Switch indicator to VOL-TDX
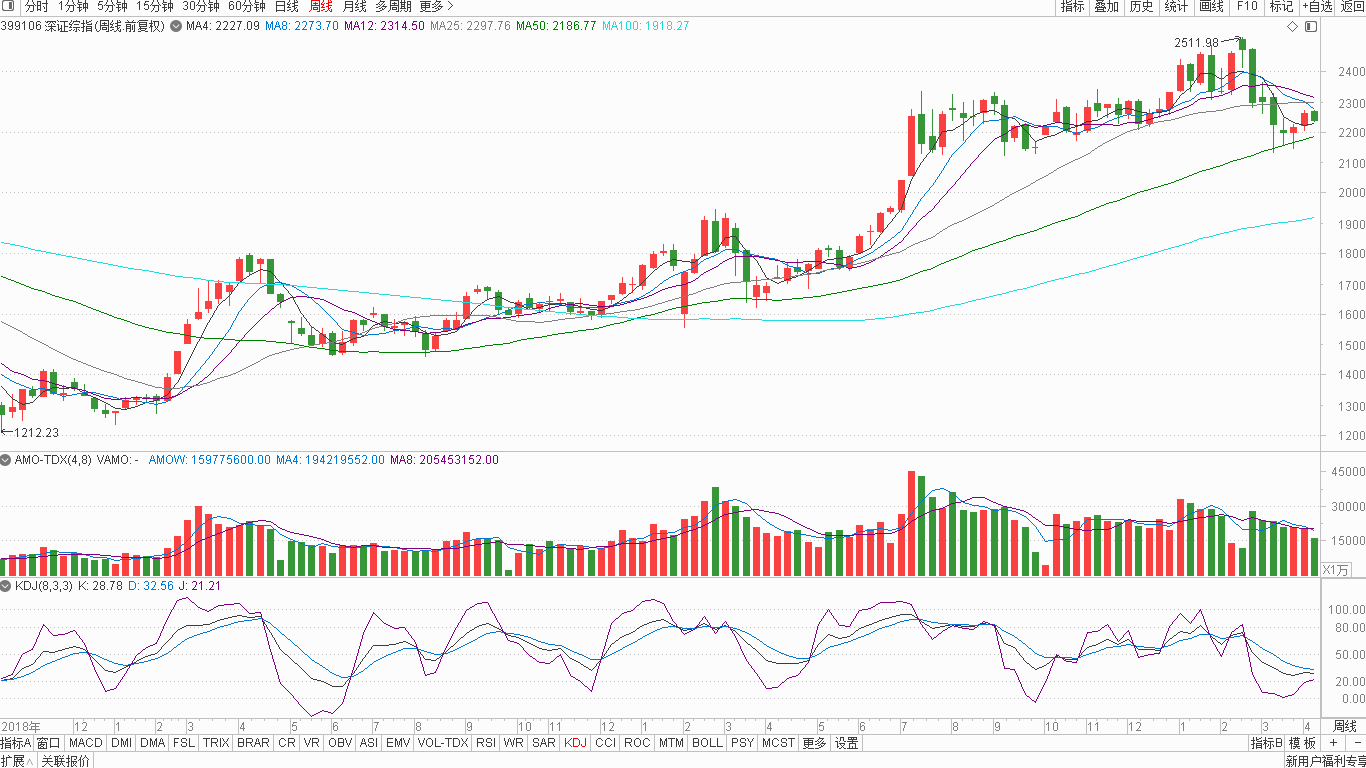Viewport: 1366px width, 768px height. click(442, 743)
